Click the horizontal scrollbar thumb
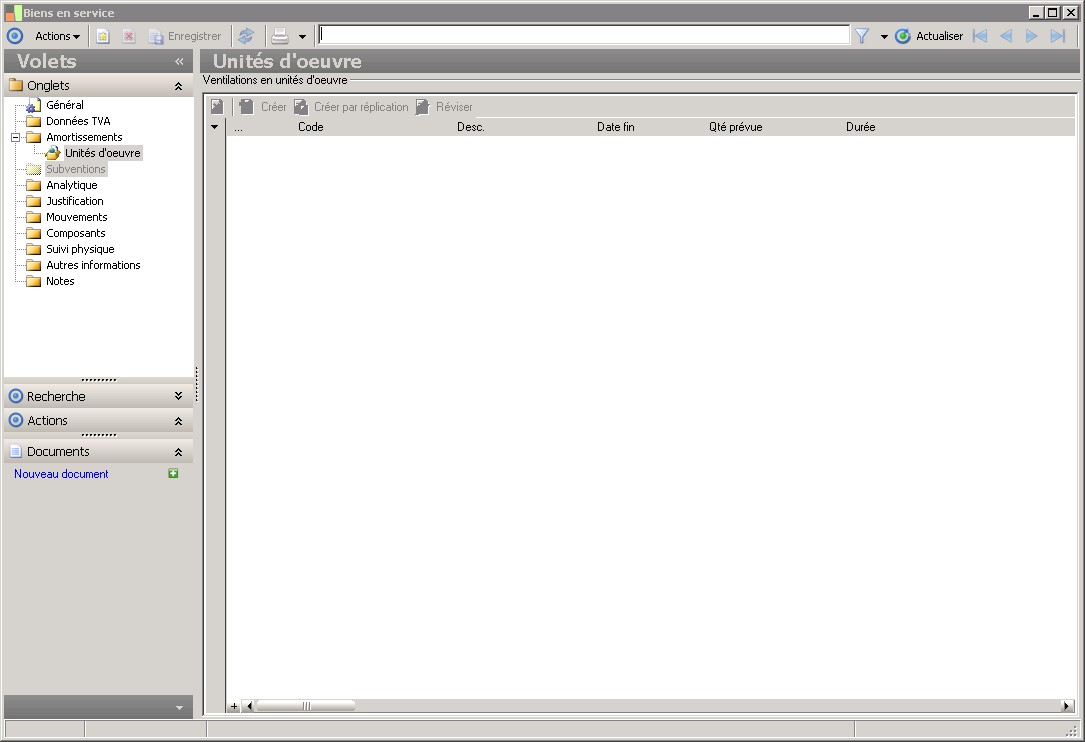The image size is (1085, 742). [x=305, y=706]
